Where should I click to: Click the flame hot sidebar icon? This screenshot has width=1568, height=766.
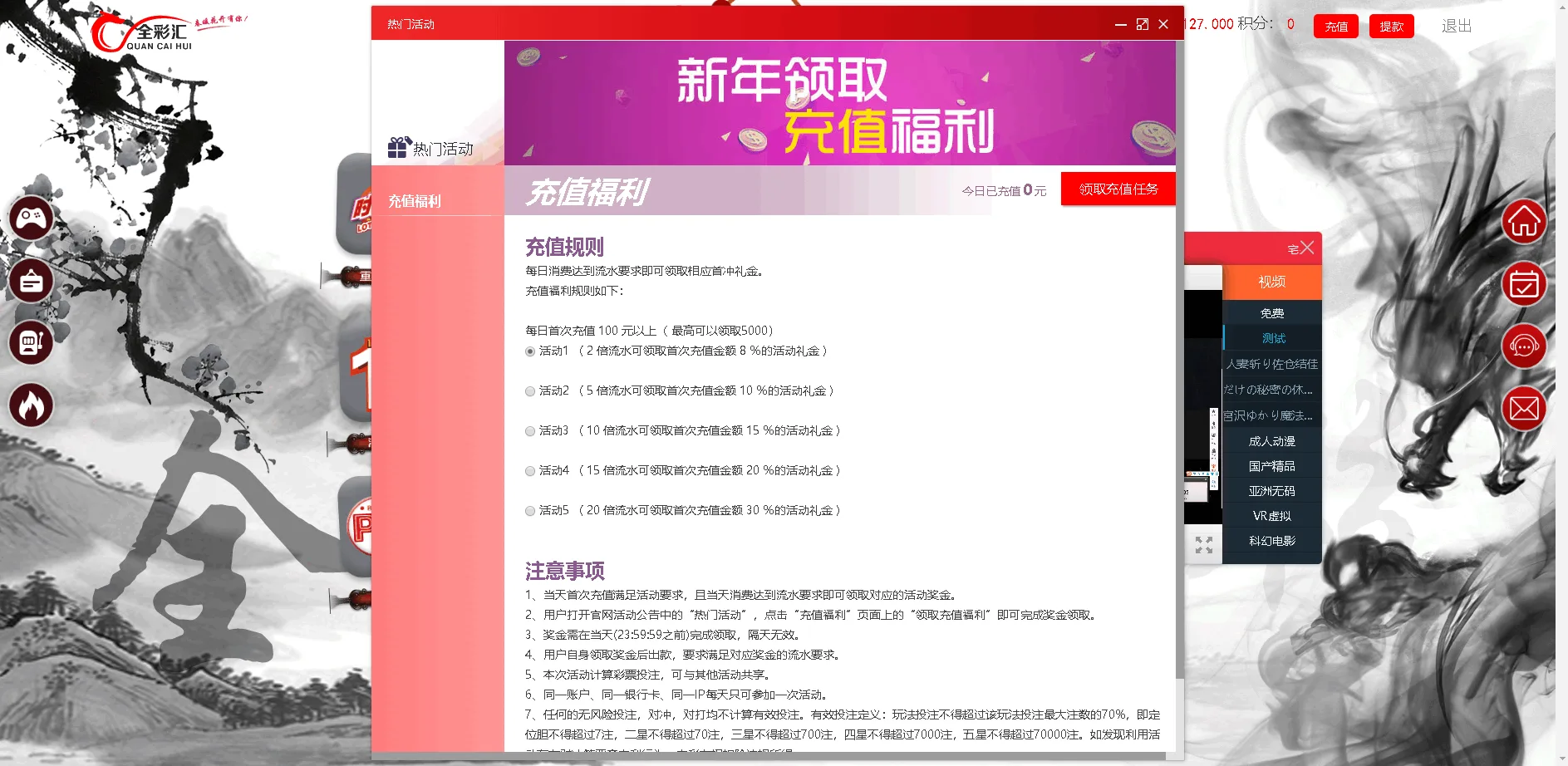pos(31,405)
